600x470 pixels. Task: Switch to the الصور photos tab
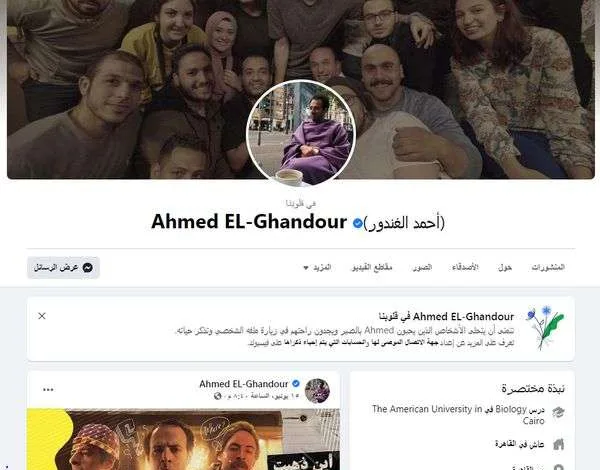(x=422, y=267)
